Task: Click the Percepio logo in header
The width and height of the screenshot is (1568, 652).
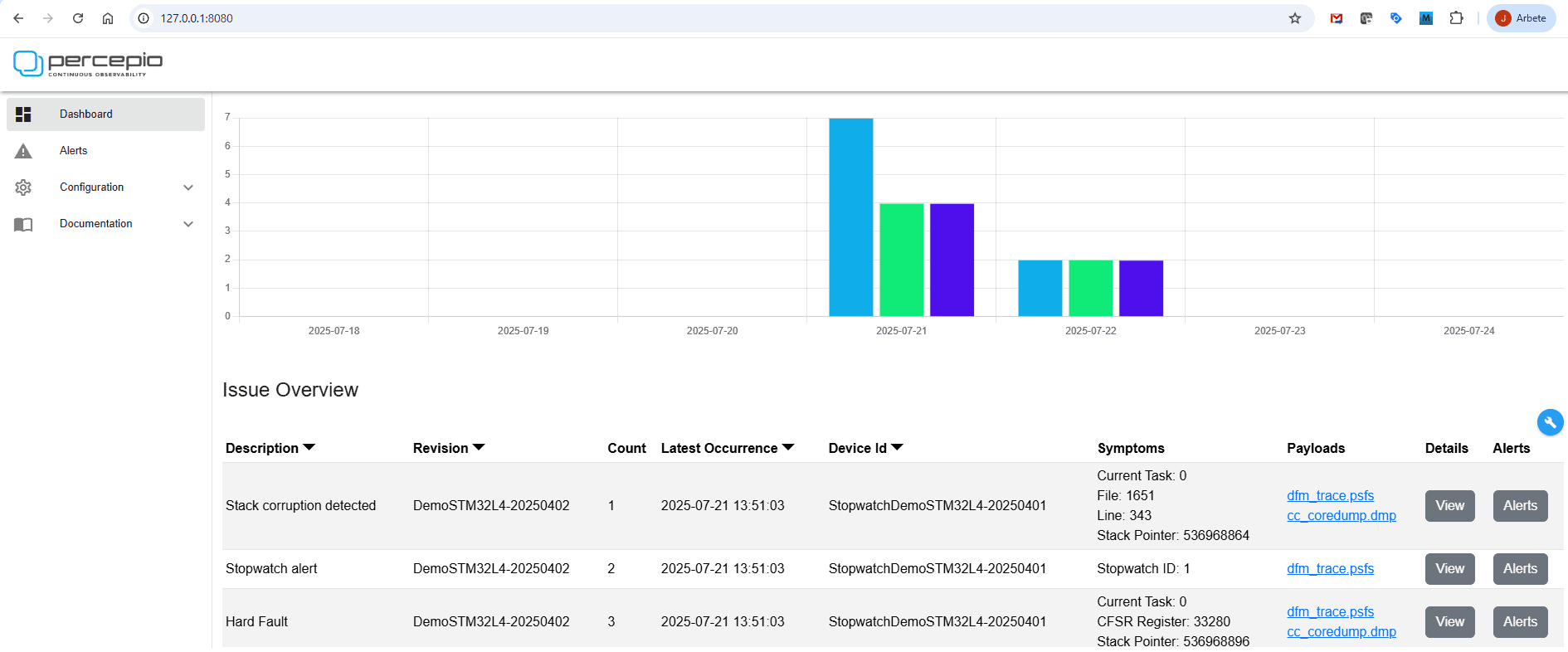Action: (x=88, y=63)
